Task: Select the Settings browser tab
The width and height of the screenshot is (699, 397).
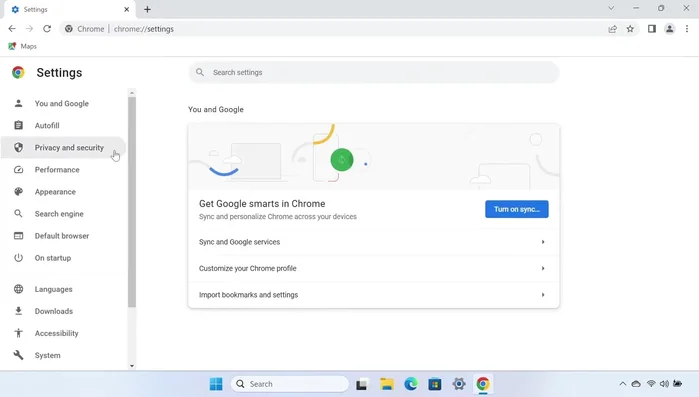Action: point(69,9)
